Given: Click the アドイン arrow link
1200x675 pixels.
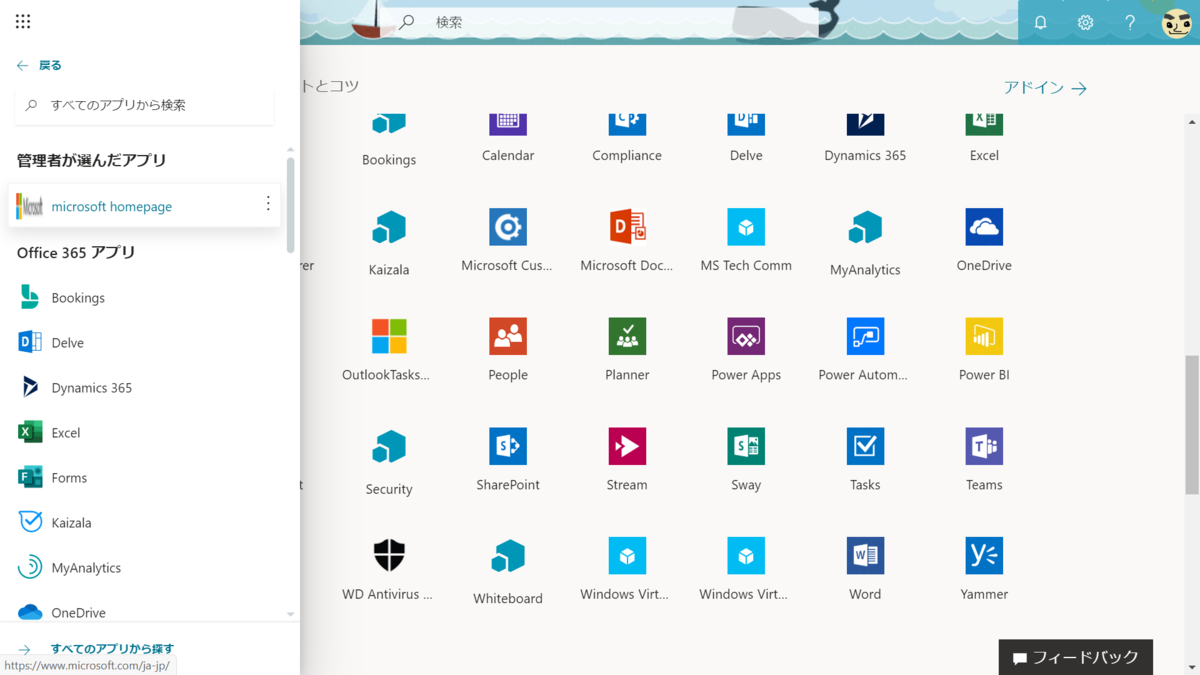Looking at the screenshot, I should click(1045, 88).
